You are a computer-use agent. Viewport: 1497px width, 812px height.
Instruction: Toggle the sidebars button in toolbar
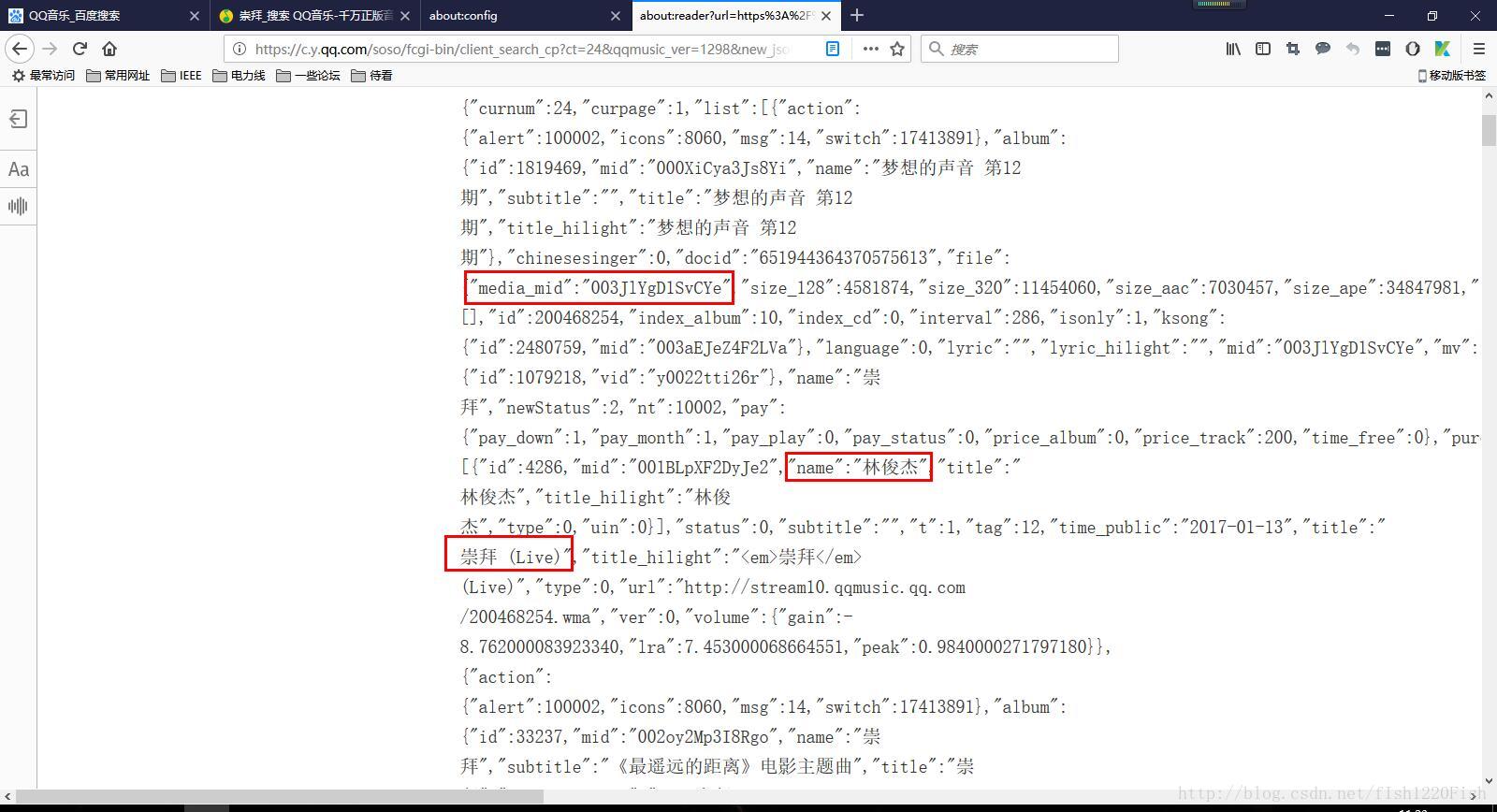(1263, 49)
